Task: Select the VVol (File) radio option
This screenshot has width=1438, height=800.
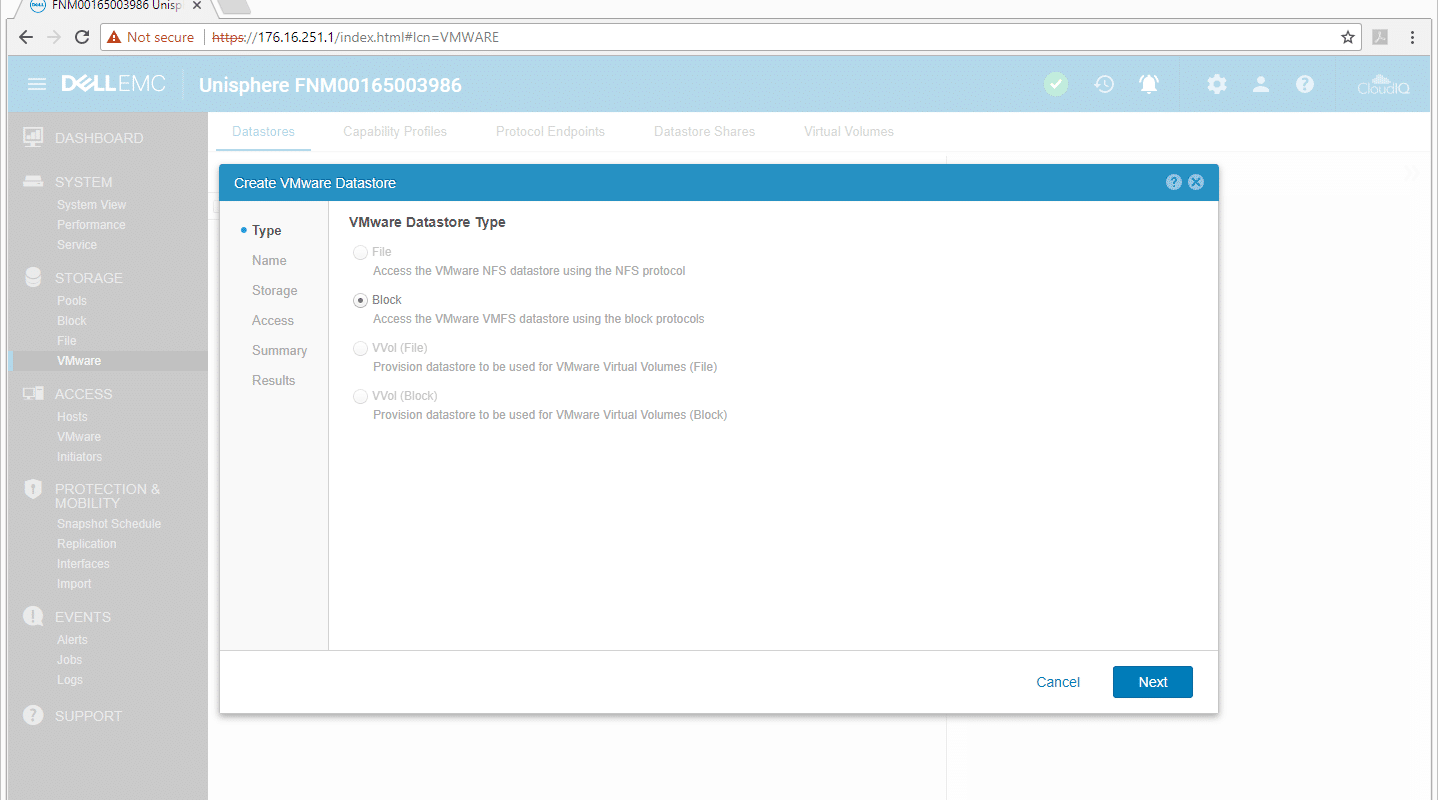Action: [x=360, y=348]
